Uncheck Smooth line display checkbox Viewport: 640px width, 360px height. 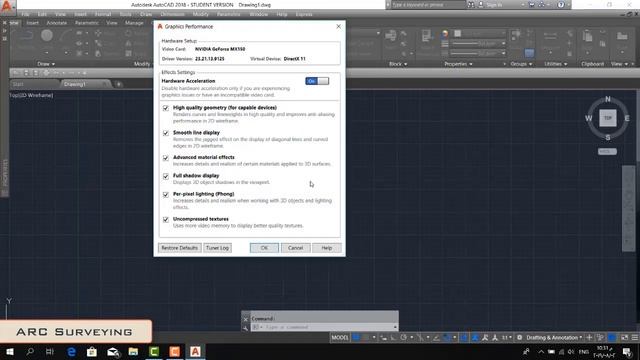tap(166, 133)
